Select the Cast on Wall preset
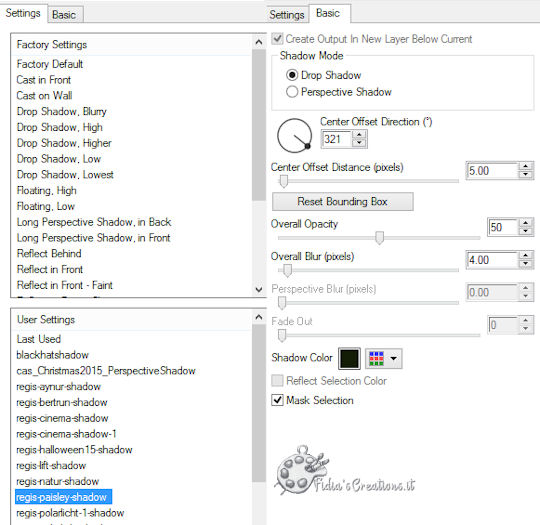Screen dimensions: 540x525 point(44,95)
